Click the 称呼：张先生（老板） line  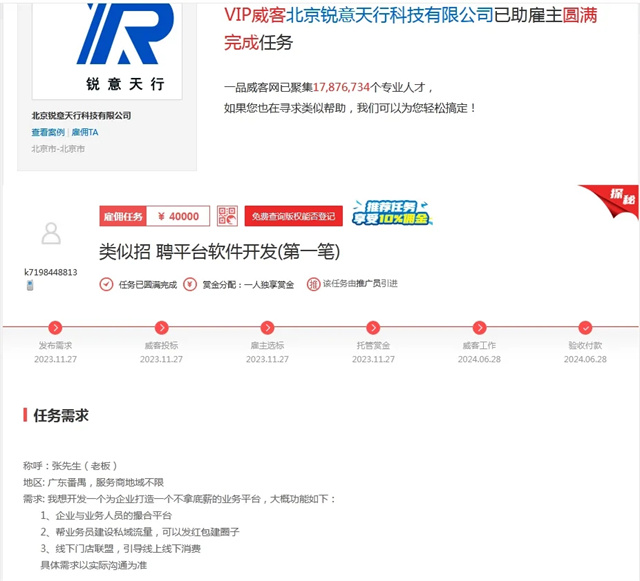pyautogui.click(x=70, y=466)
